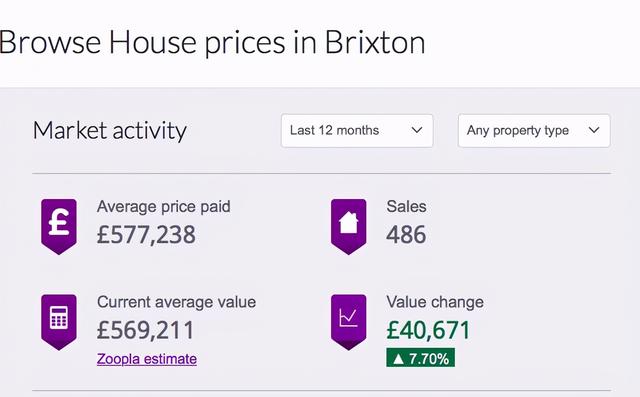Click the purple calculator icon
The image size is (640, 397).
click(x=59, y=322)
